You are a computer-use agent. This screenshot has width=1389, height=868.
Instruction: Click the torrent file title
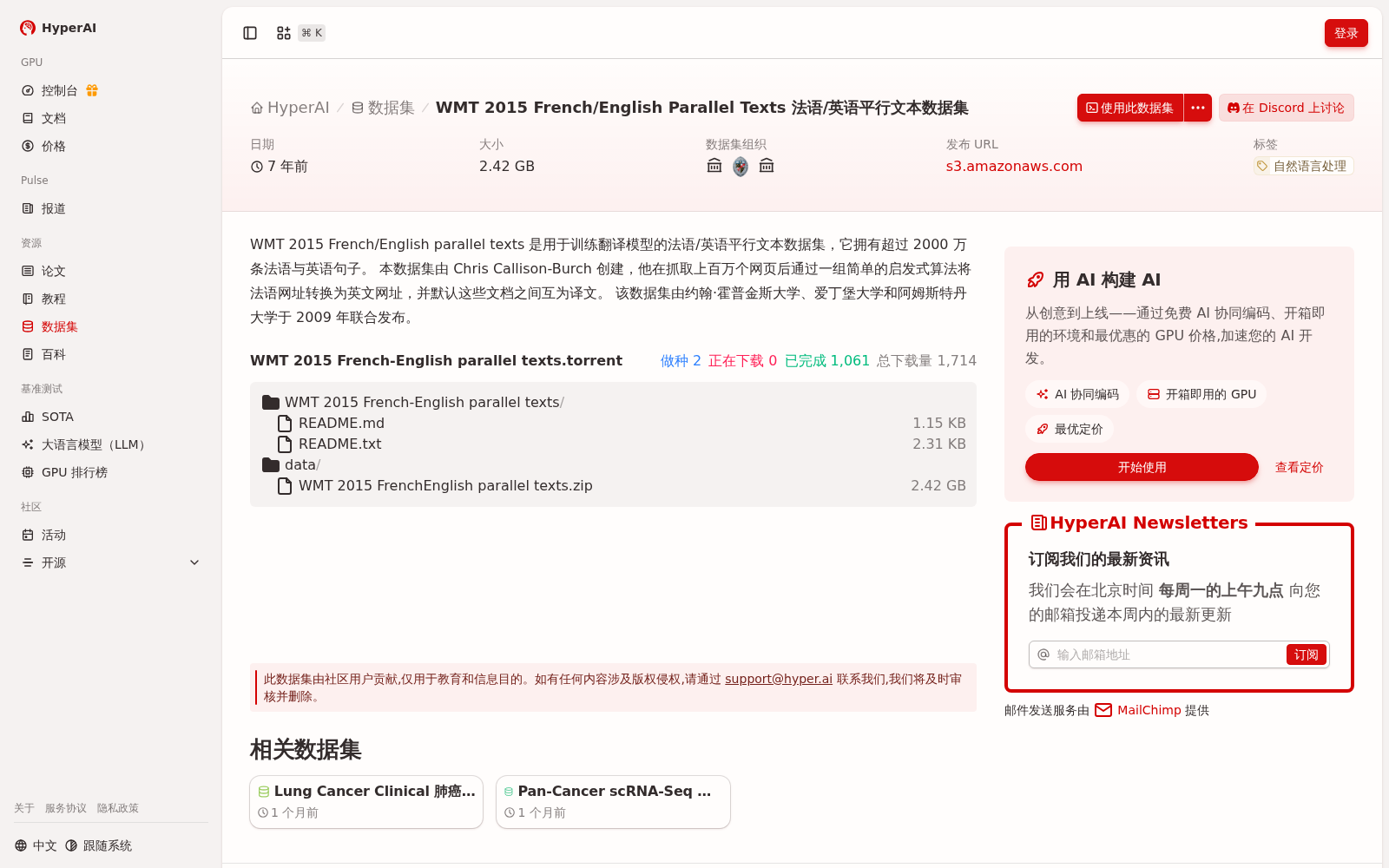pyautogui.click(x=436, y=360)
